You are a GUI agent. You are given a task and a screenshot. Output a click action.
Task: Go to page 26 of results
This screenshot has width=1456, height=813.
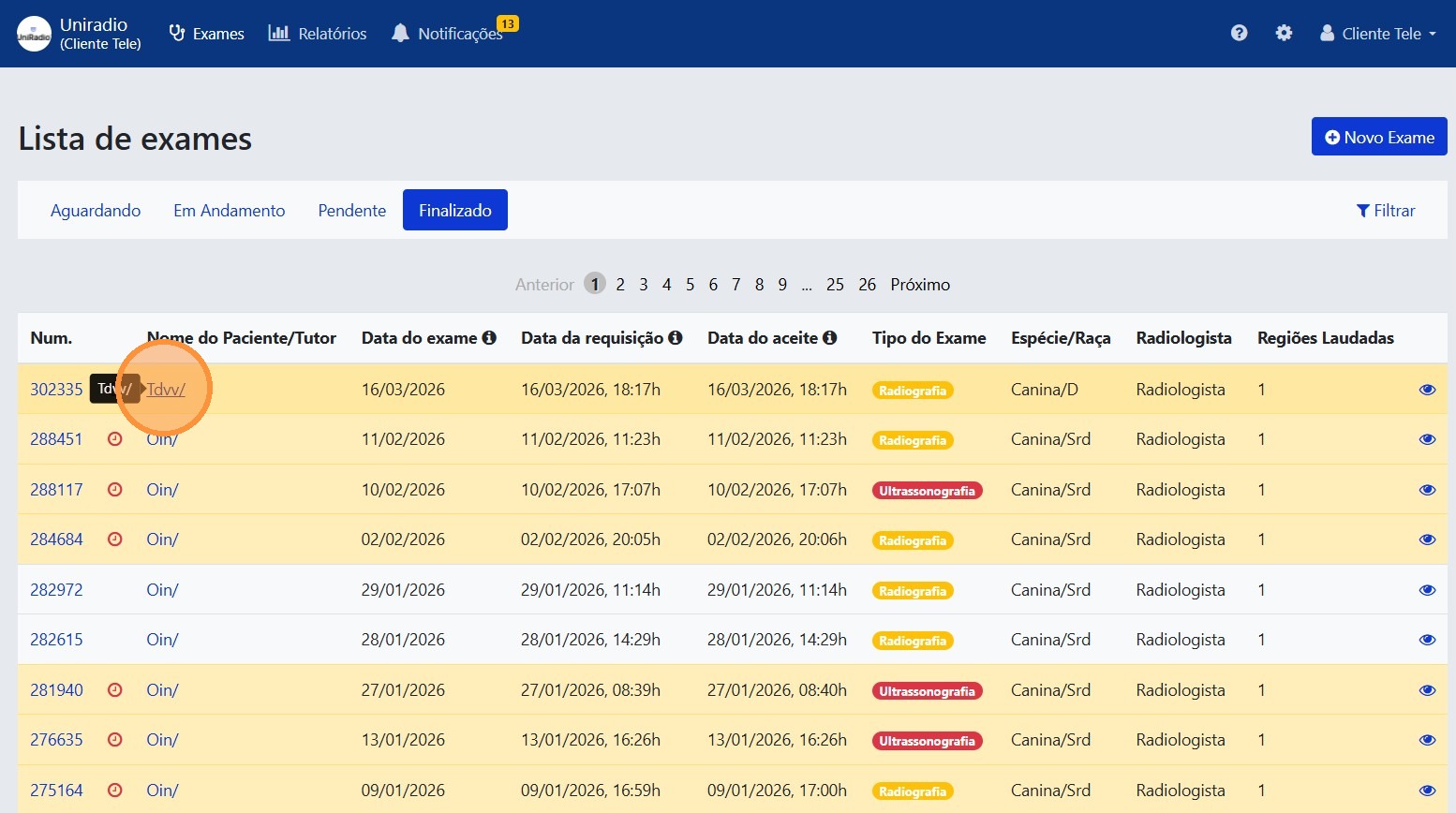(x=867, y=285)
